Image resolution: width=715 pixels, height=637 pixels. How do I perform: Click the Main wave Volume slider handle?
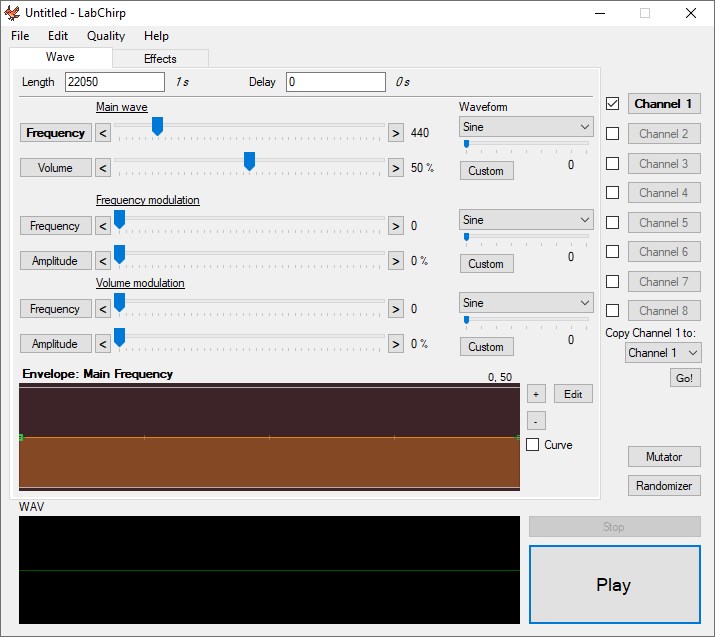coord(250,161)
